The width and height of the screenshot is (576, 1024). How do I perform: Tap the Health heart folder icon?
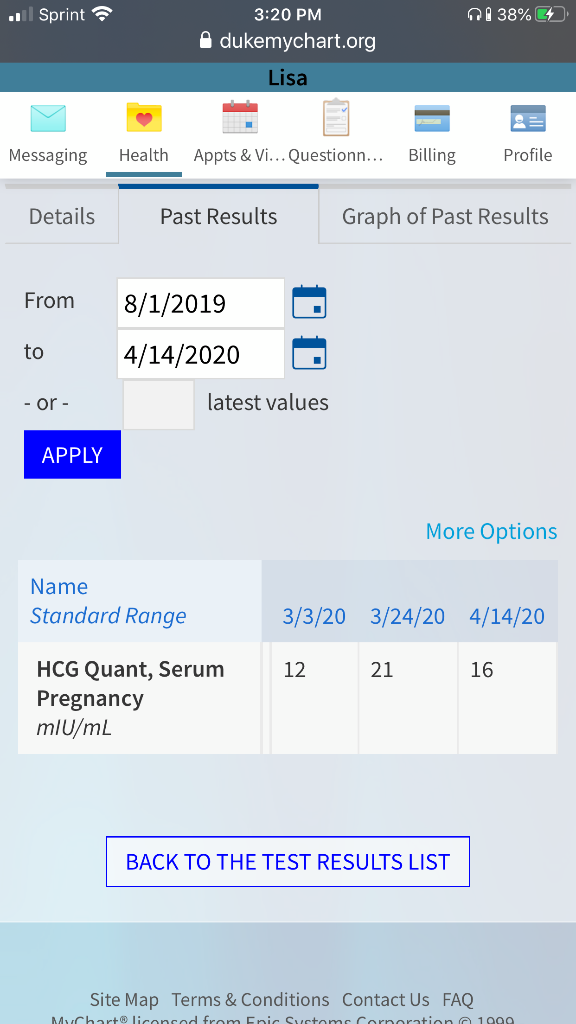click(144, 118)
